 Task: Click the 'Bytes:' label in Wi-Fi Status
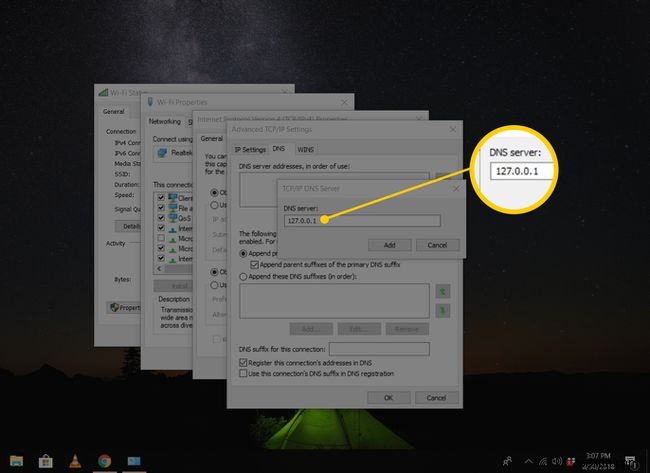[x=123, y=279]
